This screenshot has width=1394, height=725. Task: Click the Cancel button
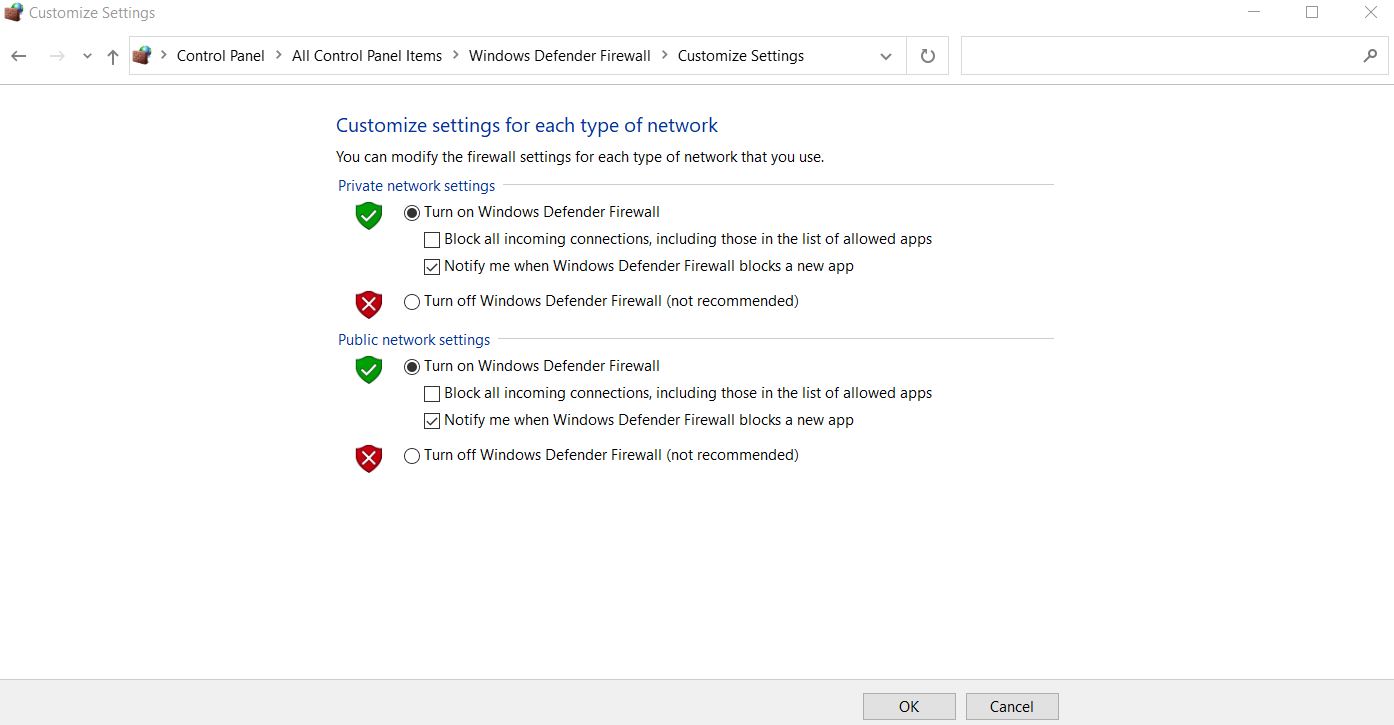1012,706
